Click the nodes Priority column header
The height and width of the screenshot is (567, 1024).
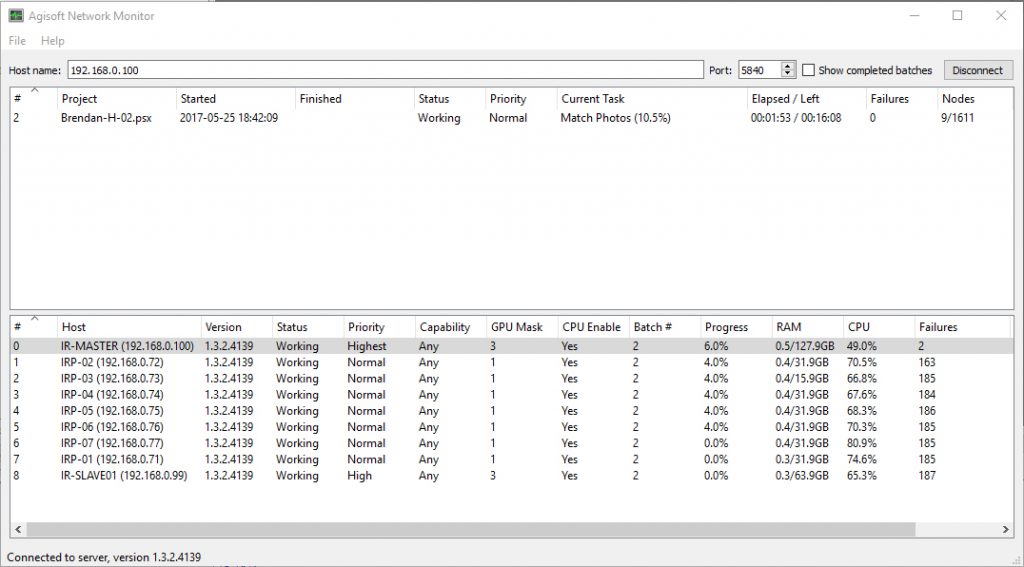[379, 327]
